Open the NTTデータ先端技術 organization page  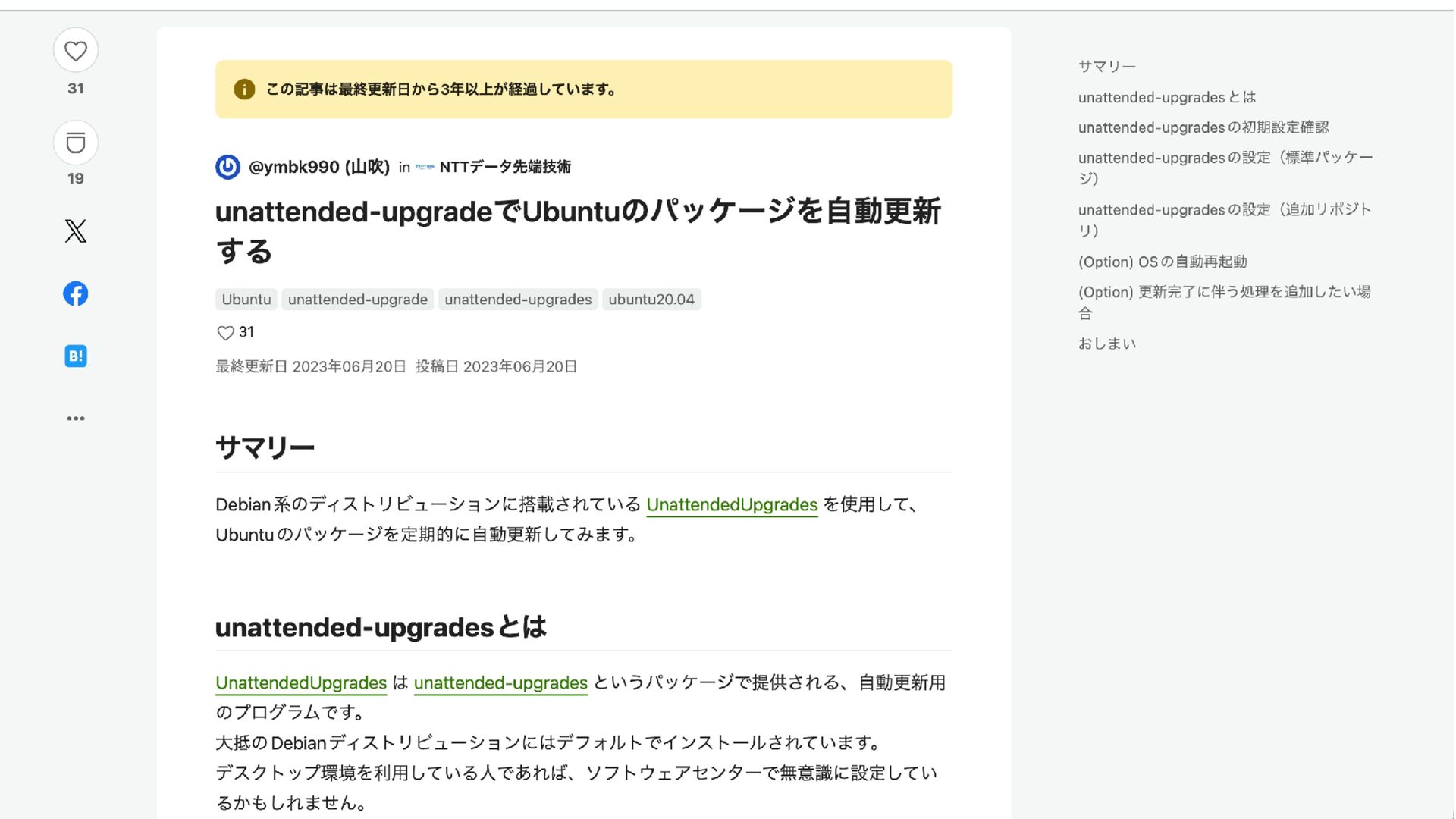click(505, 167)
